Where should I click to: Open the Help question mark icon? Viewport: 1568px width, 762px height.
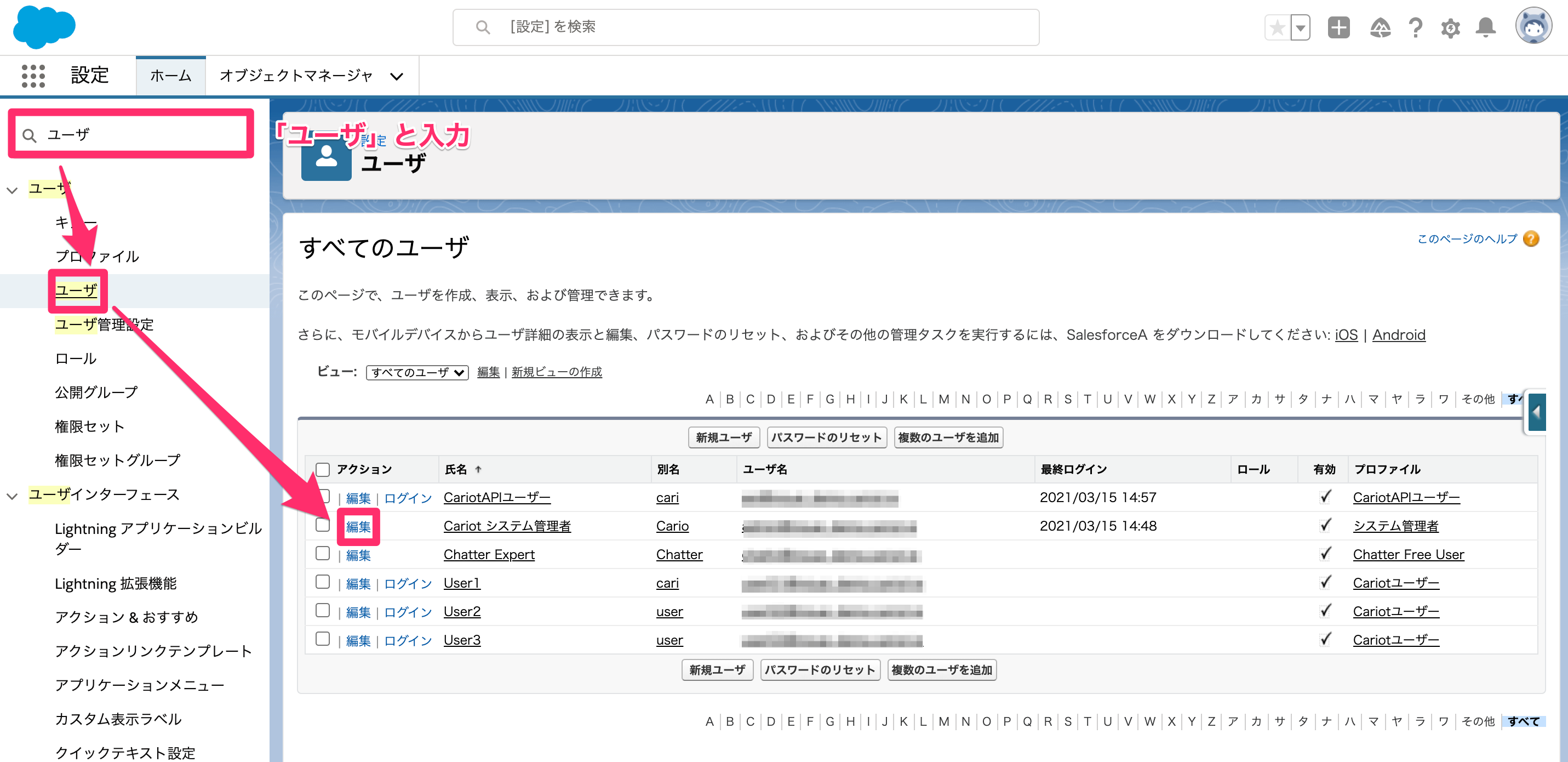(1416, 27)
